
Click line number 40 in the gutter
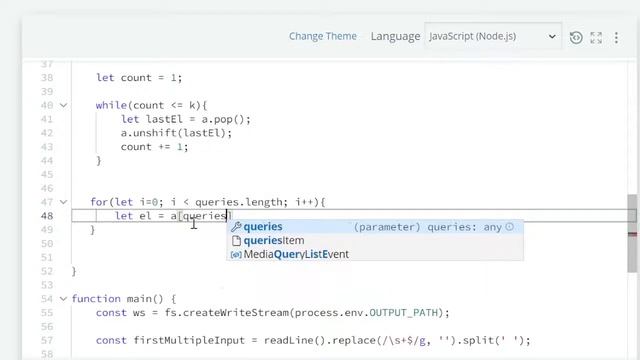coord(47,105)
